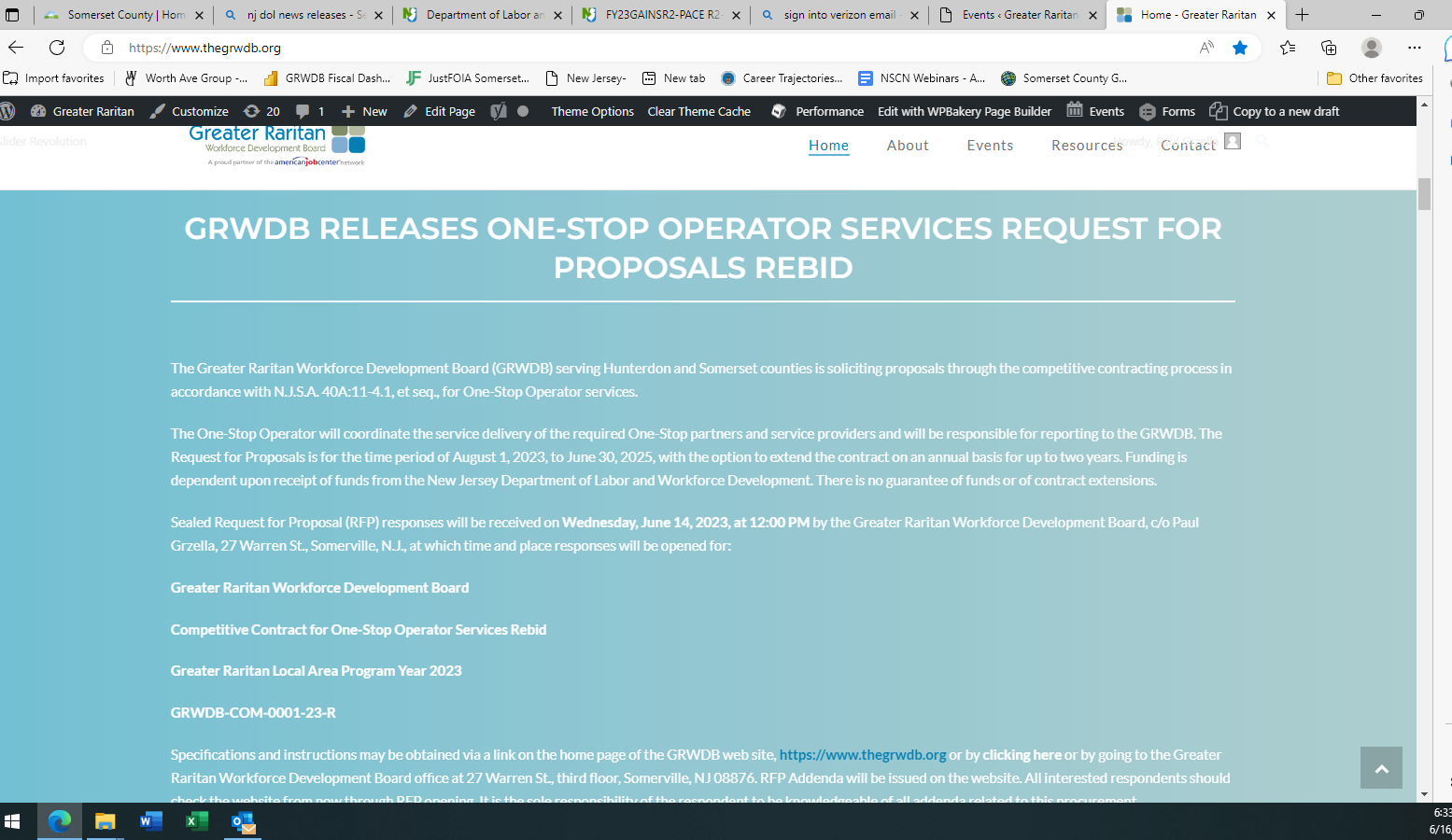Viewport: 1452px width, 840px height.
Task: Switch to the Events ‹ Greater Raritan tab
Action: (1018, 15)
